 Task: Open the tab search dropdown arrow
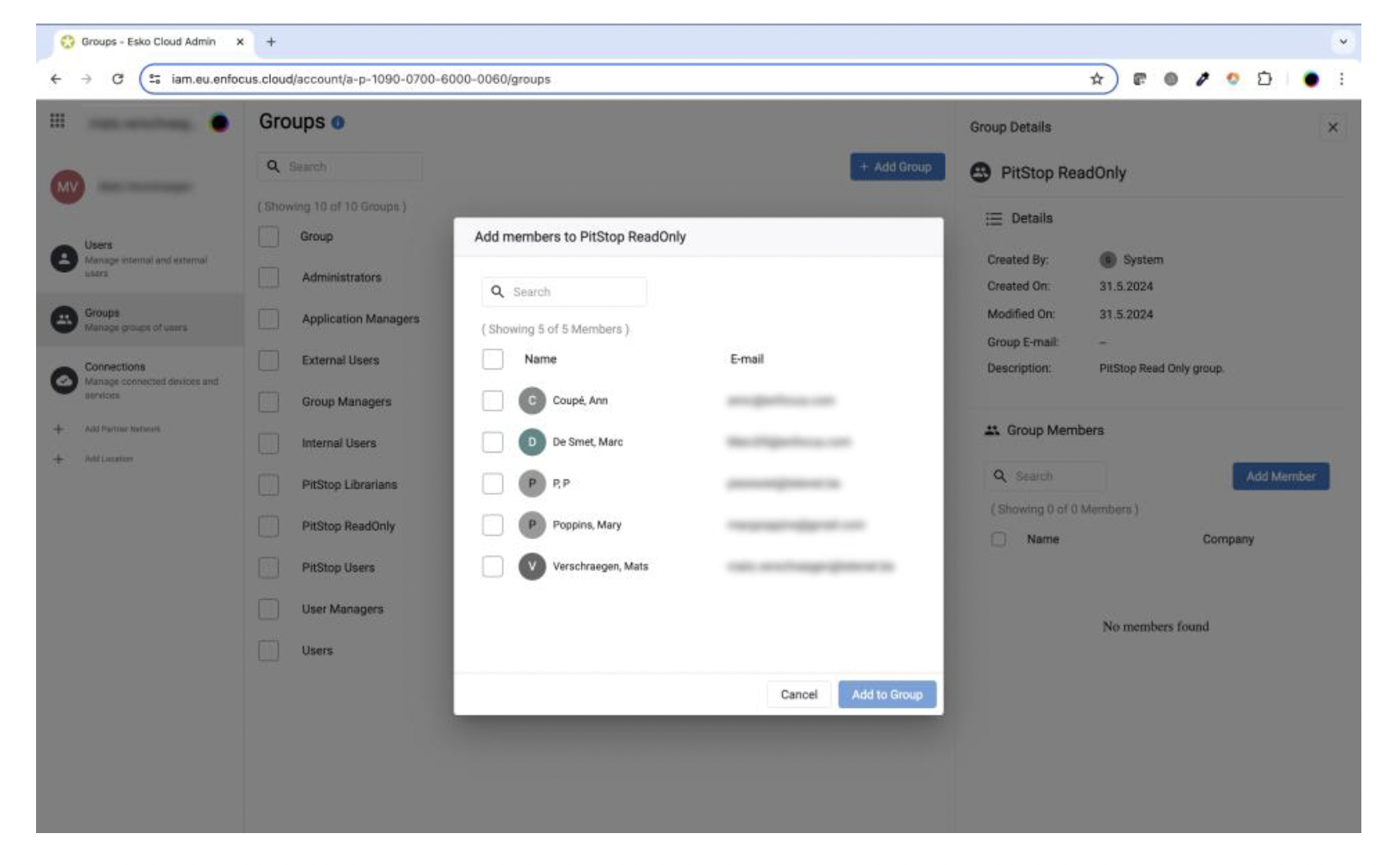[x=1343, y=41]
